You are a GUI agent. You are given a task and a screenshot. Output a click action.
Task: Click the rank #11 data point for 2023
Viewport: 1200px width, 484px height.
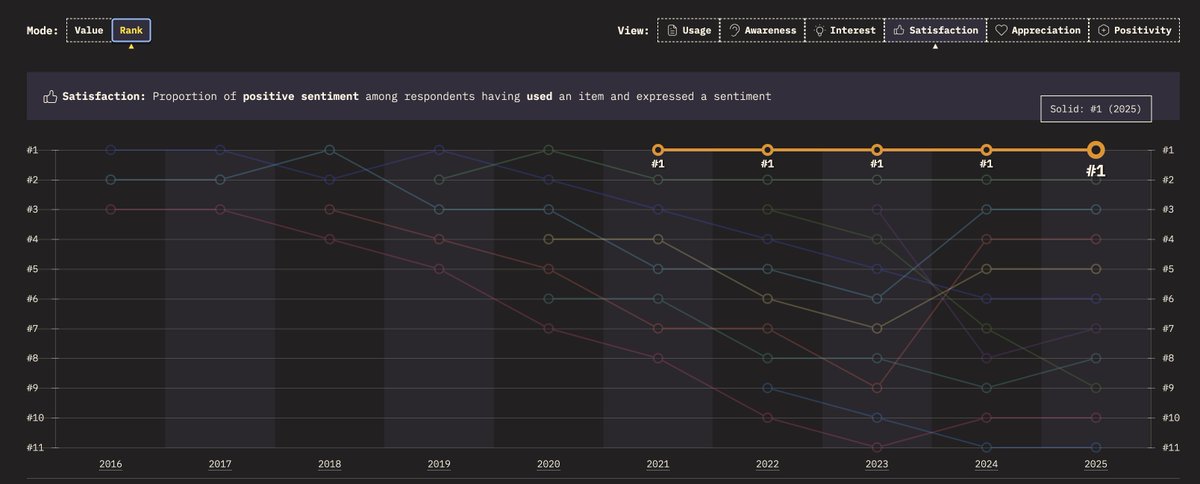pyautogui.click(x=876, y=447)
